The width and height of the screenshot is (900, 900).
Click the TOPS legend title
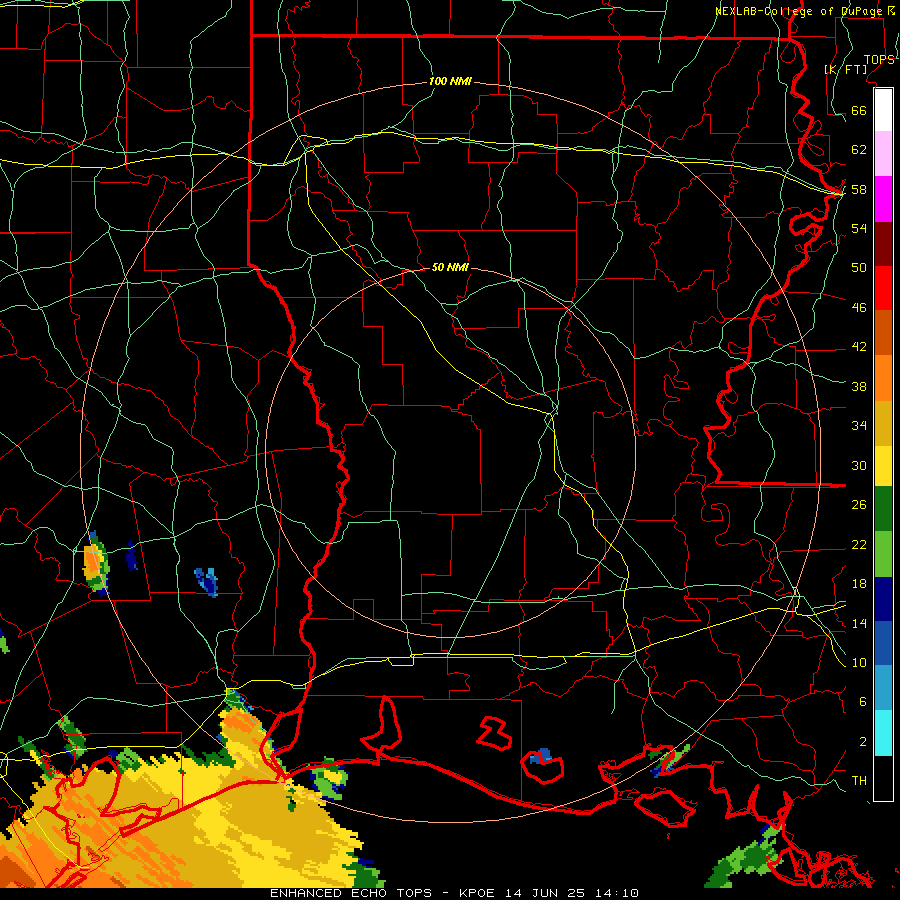pos(879,60)
